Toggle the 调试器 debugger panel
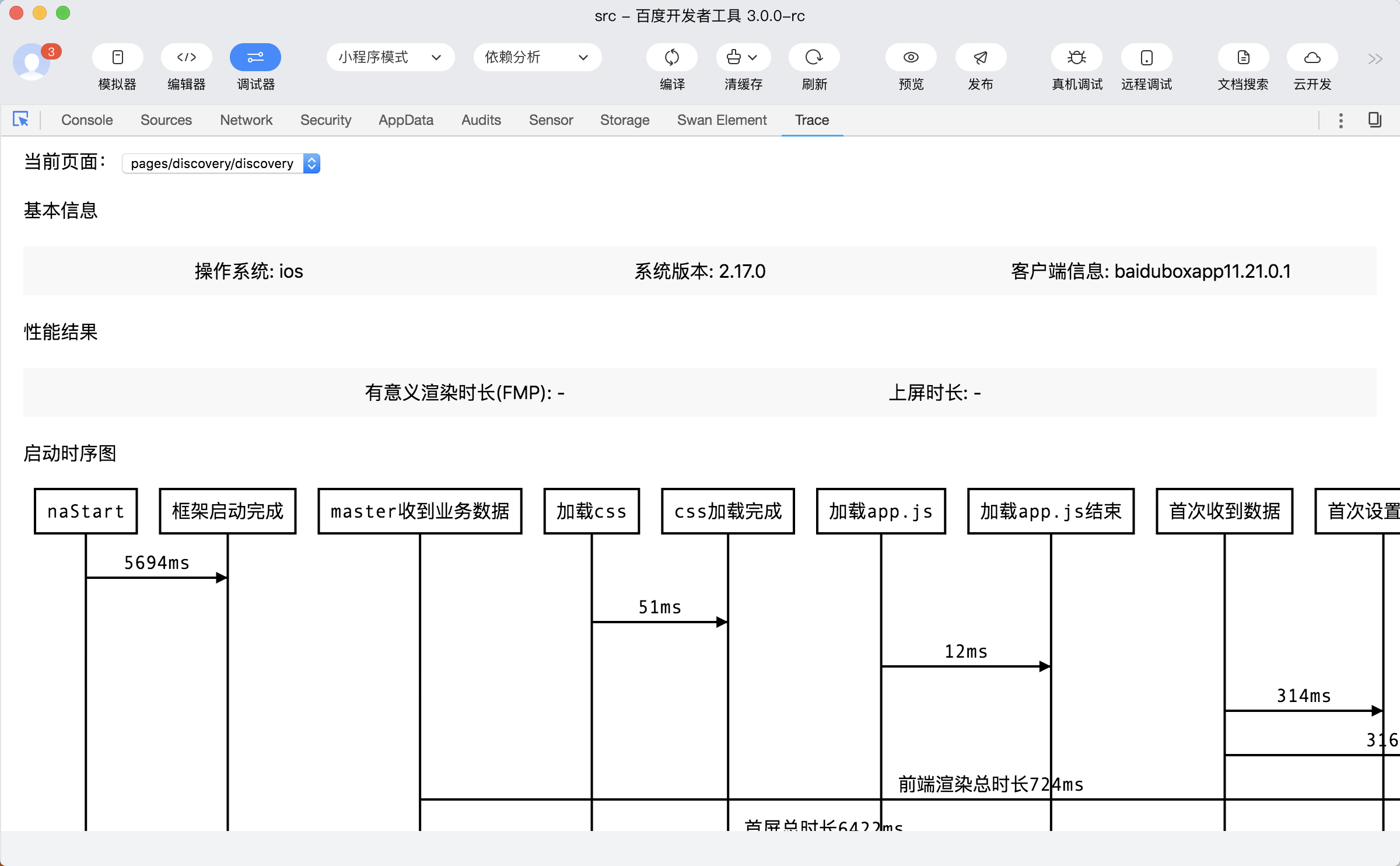The width and height of the screenshot is (1400, 866). click(x=256, y=57)
